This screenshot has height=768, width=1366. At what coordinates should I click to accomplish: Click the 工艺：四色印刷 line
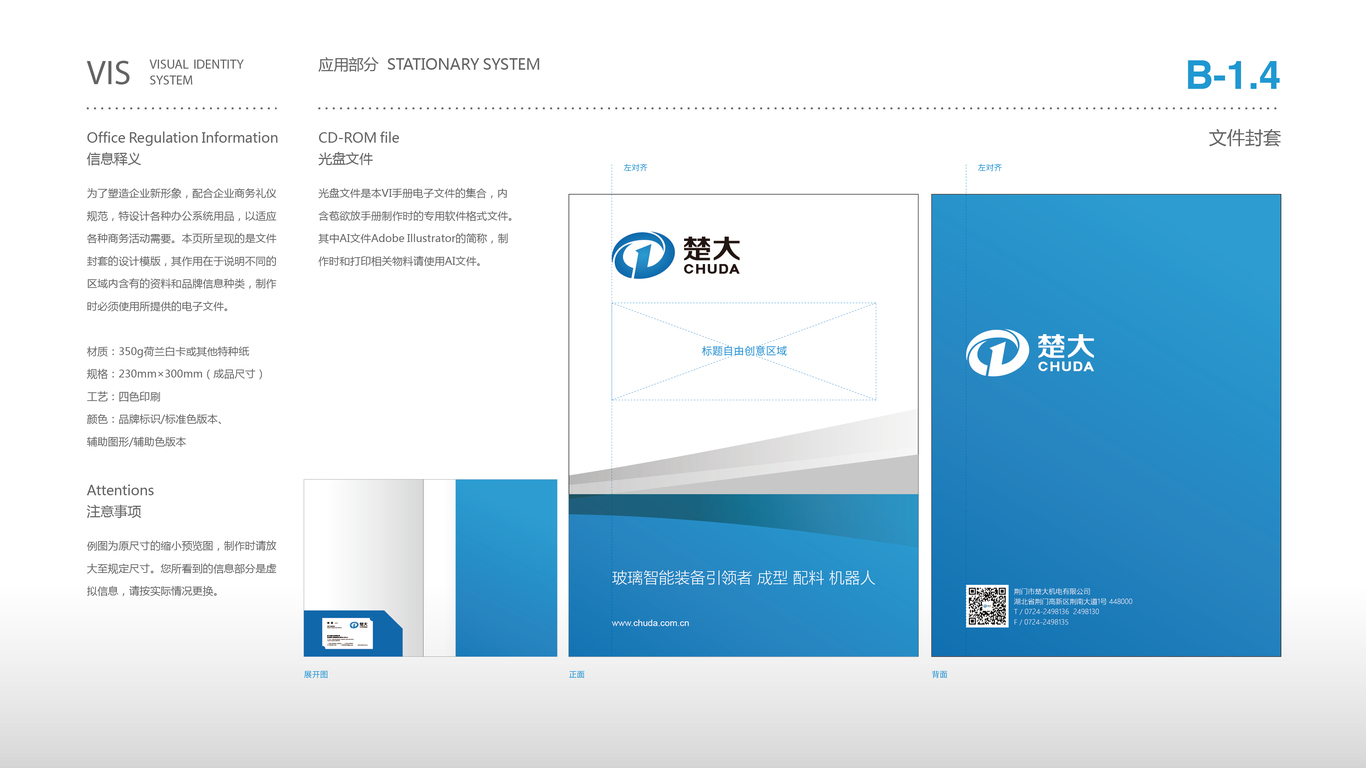coord(123,397)
